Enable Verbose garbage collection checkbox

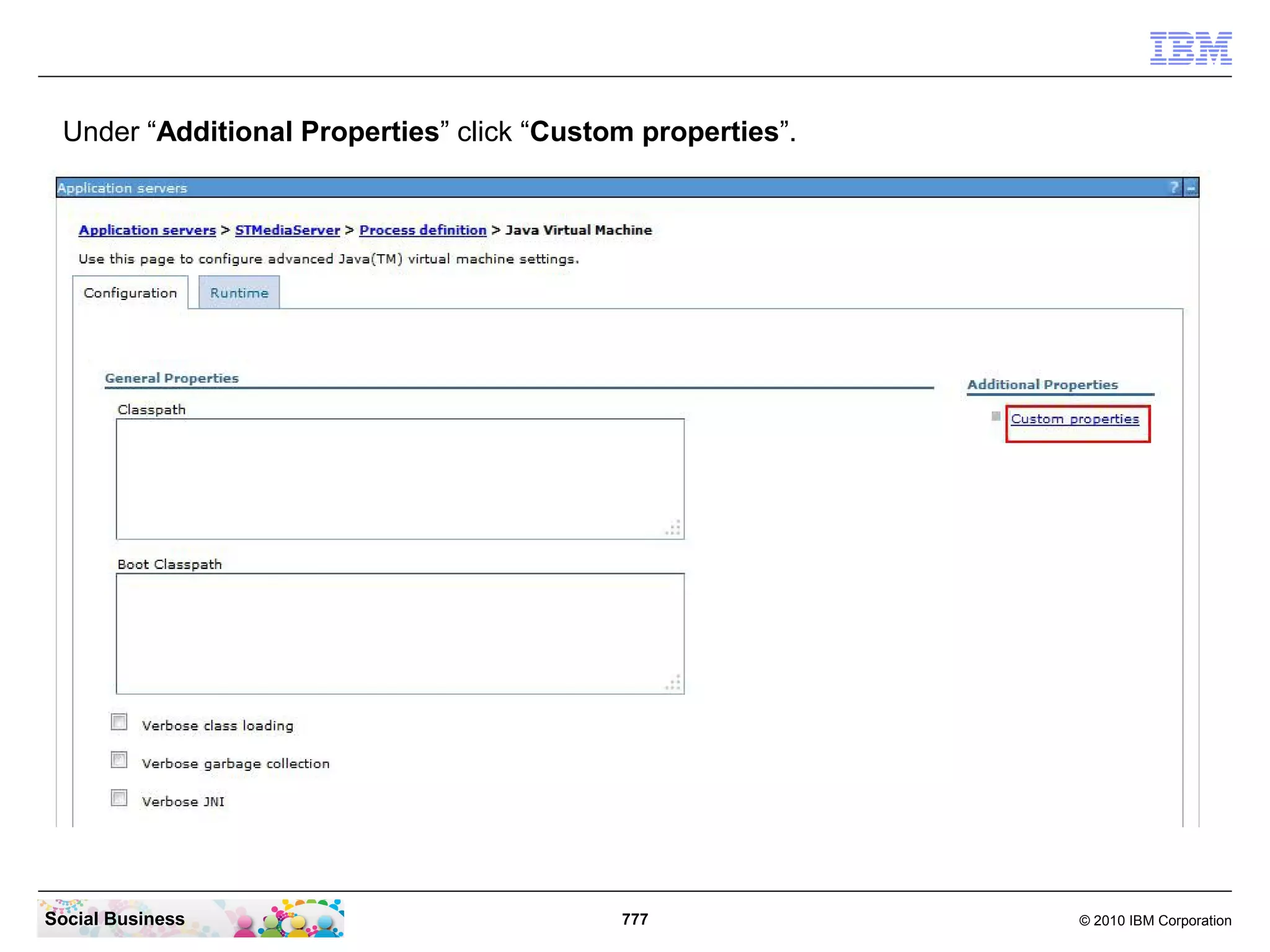point(119,760)
